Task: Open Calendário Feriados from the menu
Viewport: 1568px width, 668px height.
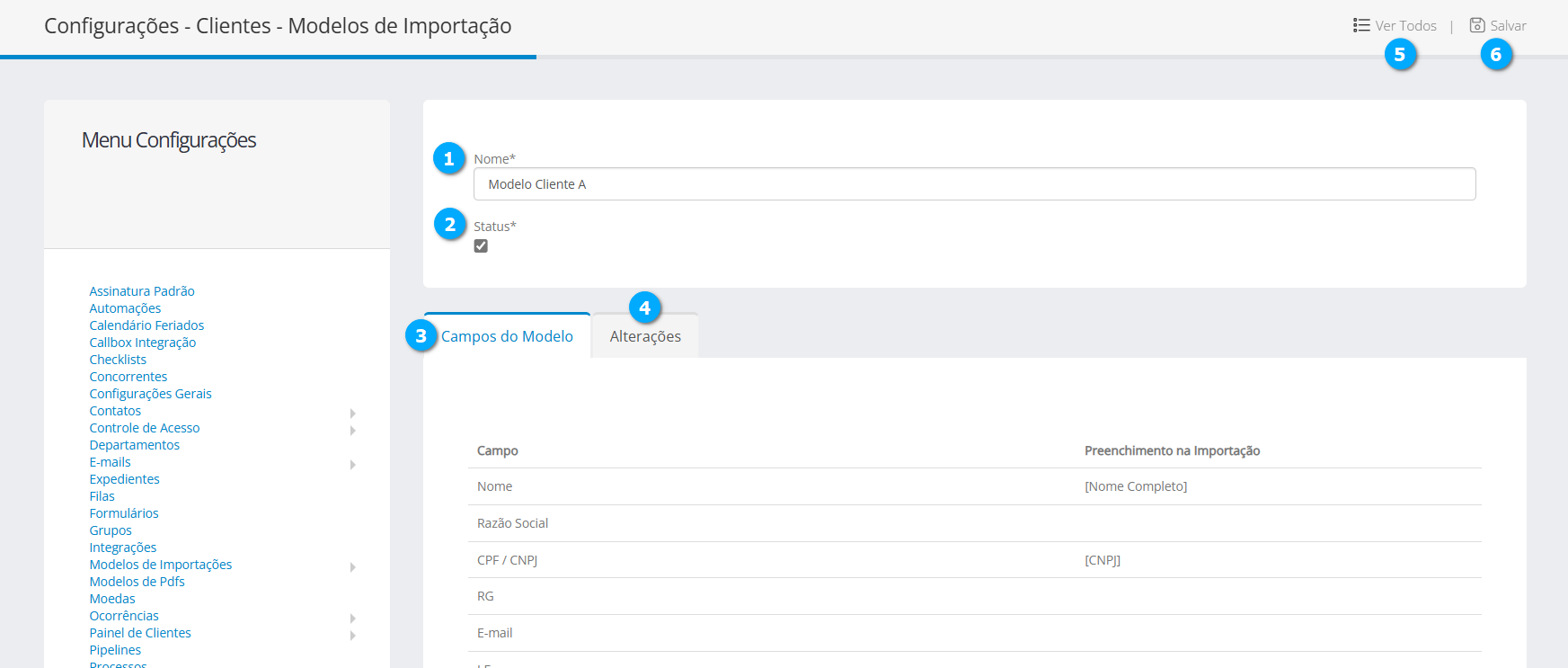Action: 146,325
